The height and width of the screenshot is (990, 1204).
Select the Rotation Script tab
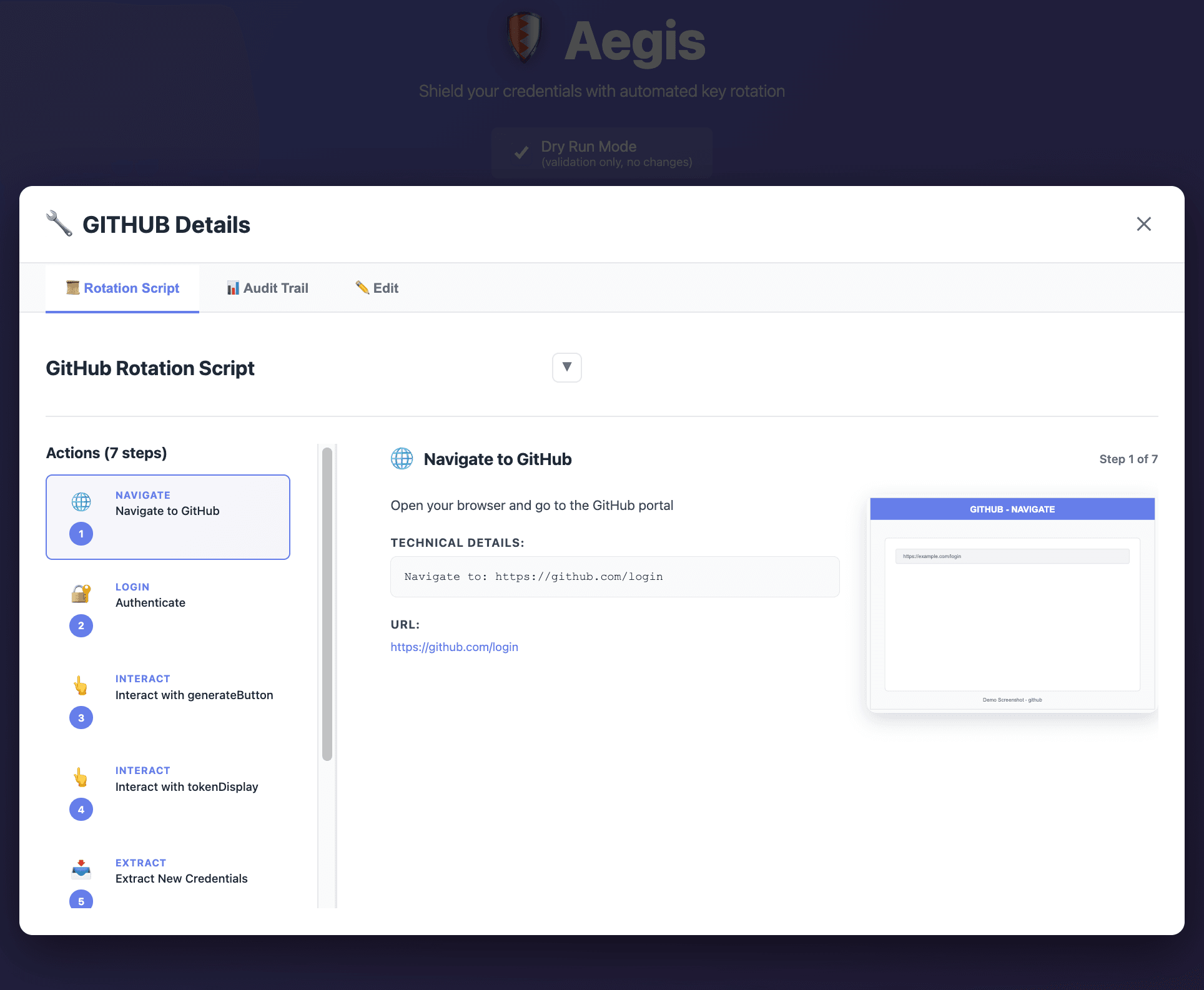(x=122, y=288)
